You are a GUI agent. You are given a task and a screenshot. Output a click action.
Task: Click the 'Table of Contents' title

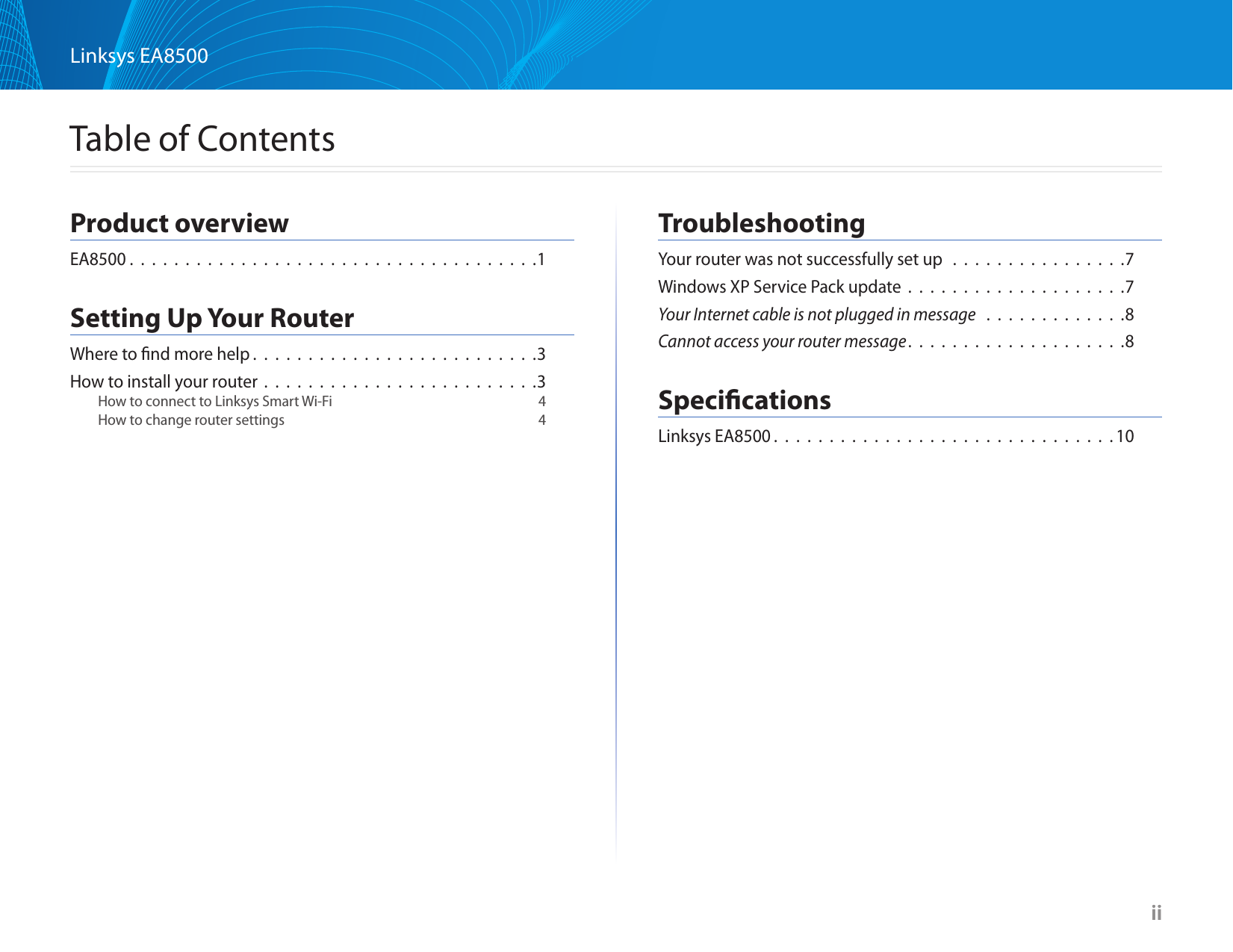tap(202, 139)
